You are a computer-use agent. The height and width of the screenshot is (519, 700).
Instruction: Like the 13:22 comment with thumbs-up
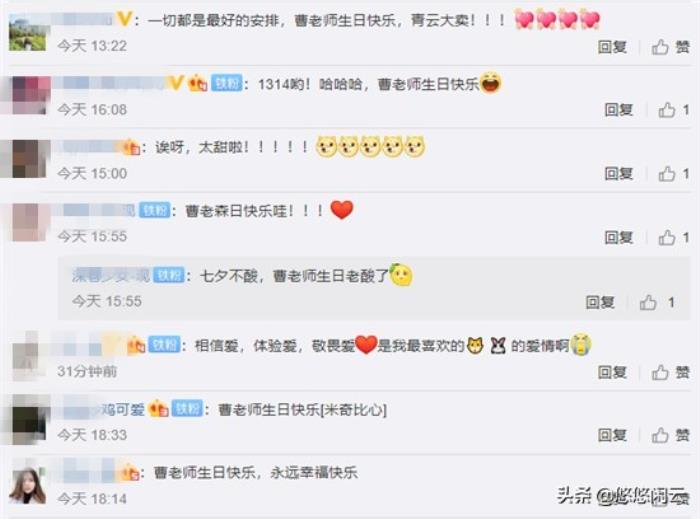pos(660,46)
